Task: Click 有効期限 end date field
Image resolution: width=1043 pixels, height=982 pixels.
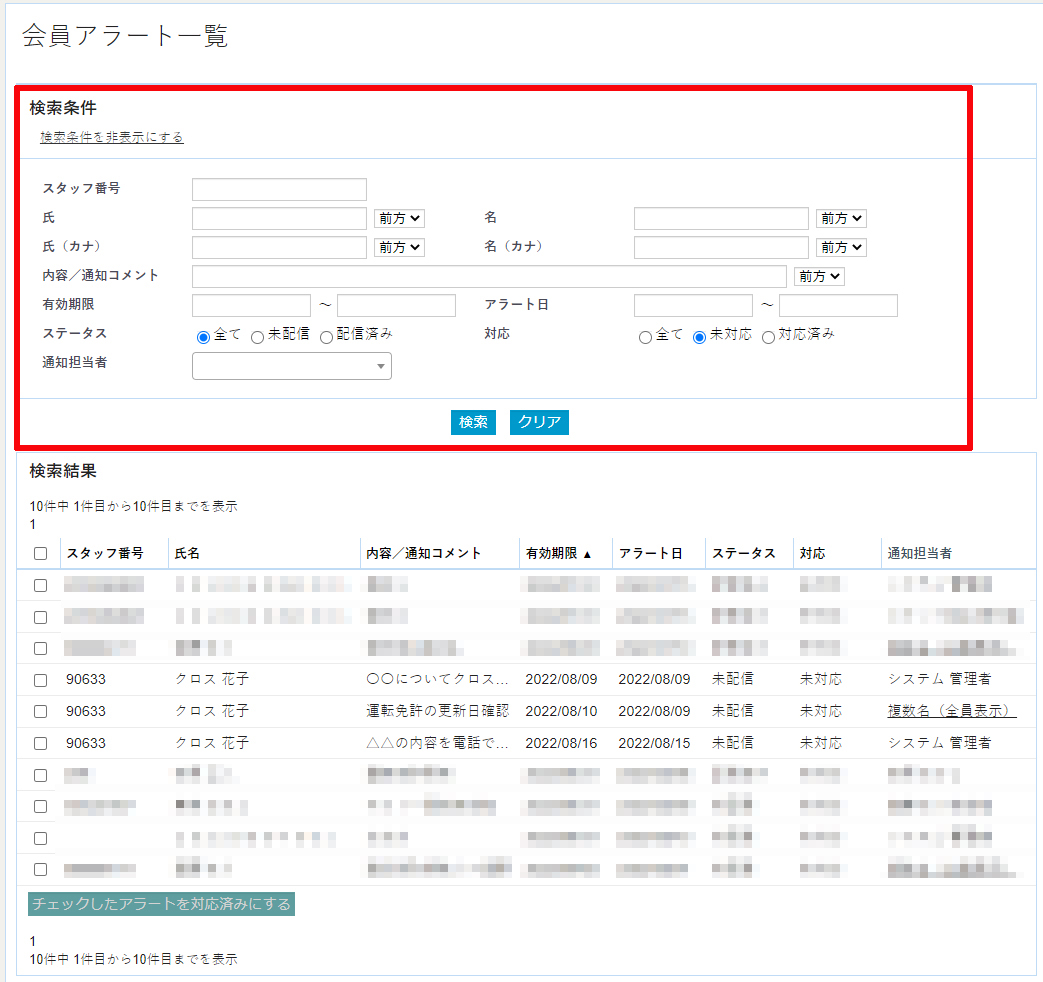Action: point(396,305)
